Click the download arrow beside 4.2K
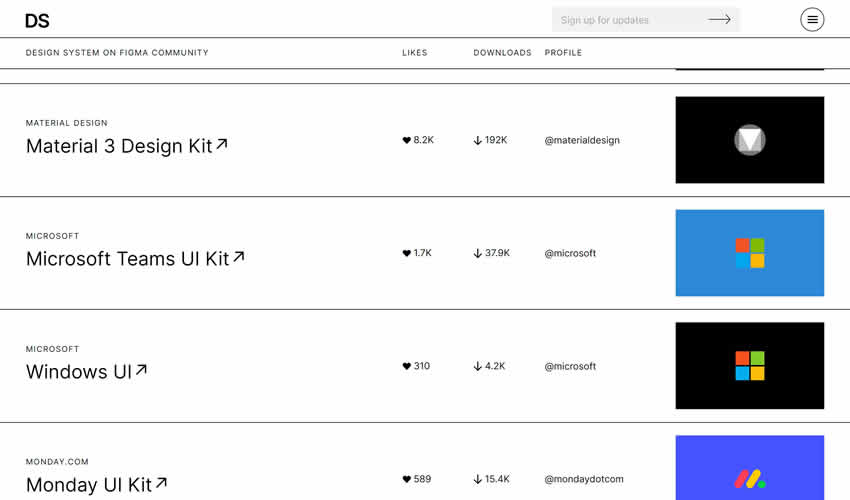Image resolution: width=850 pixels, height=500 pixels. [x=478, y=367]
